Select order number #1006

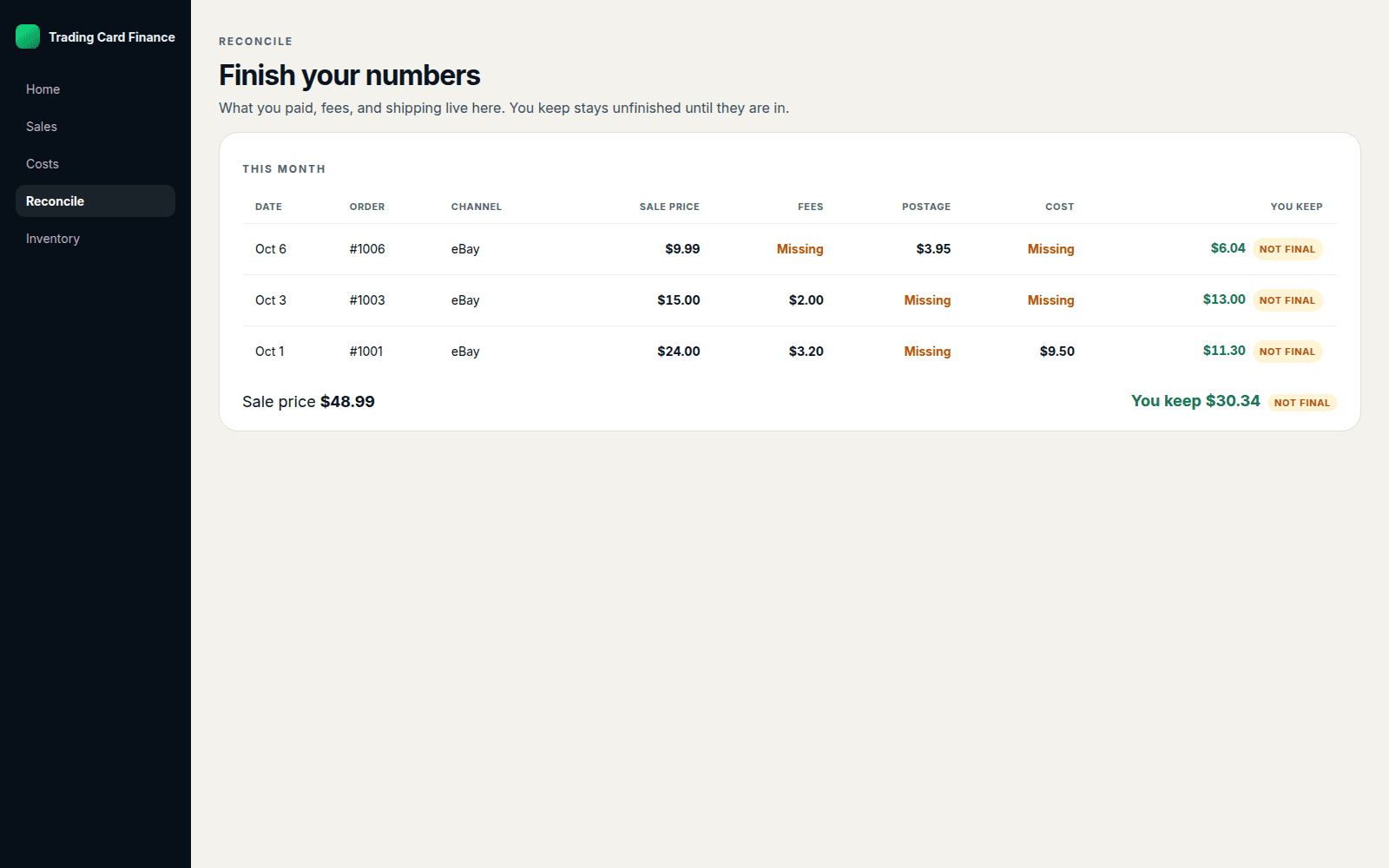367,249
